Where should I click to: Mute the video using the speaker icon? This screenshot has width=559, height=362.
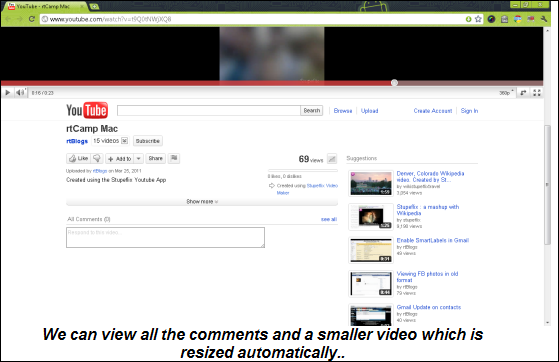click(x=20, y=93)
